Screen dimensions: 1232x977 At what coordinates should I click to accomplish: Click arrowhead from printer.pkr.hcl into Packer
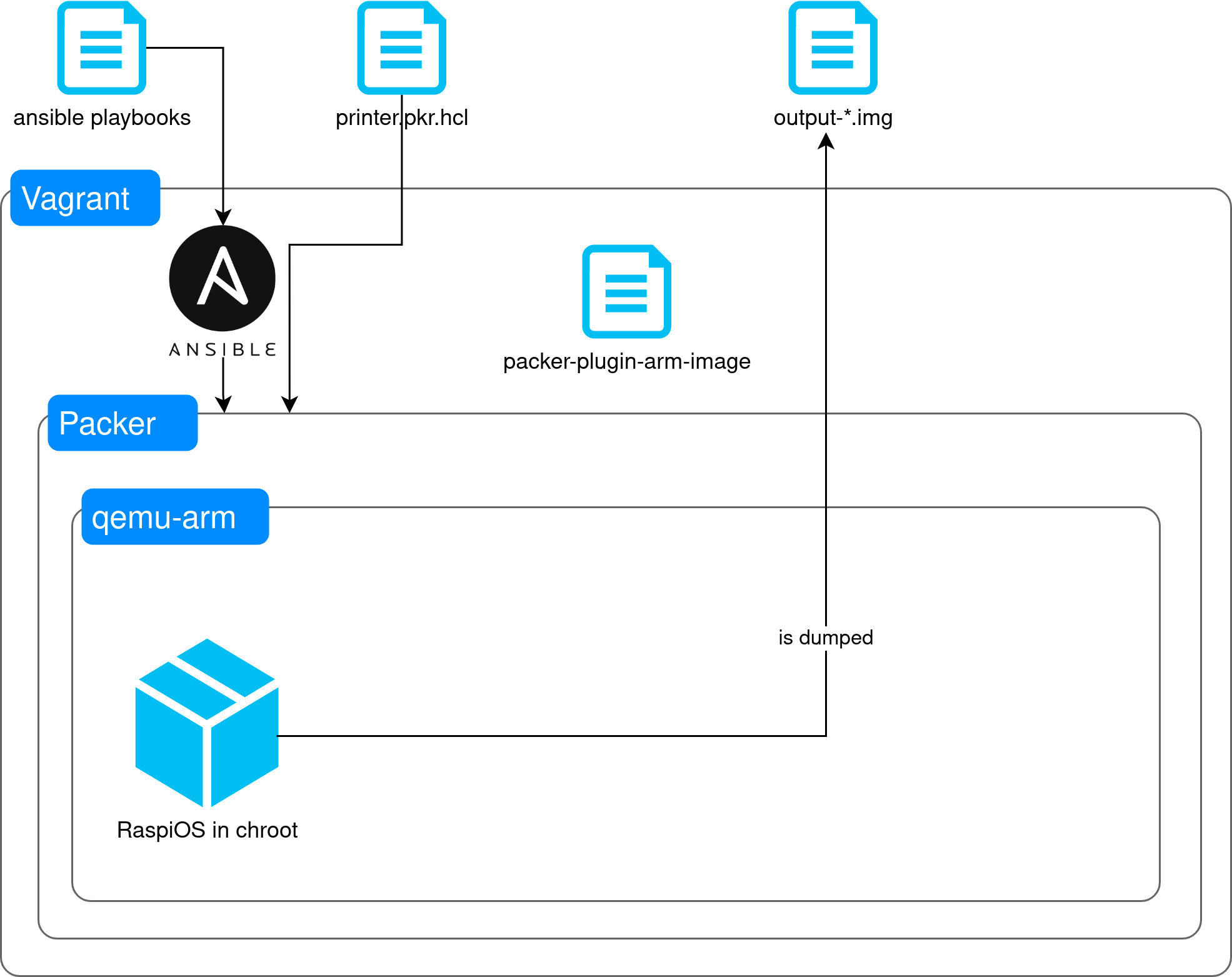[289, 405]
